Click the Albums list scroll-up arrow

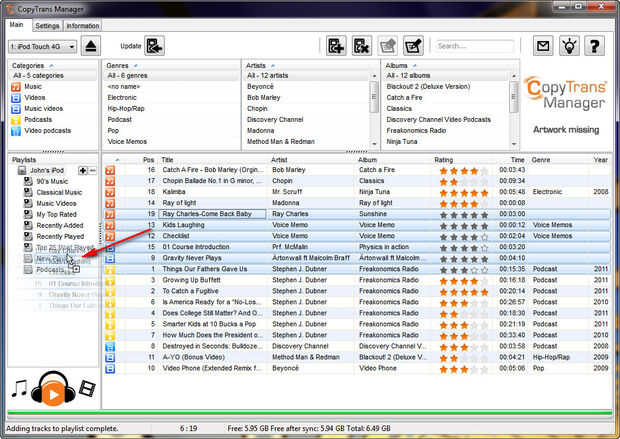pyautogui.click(x=514, y=76)
